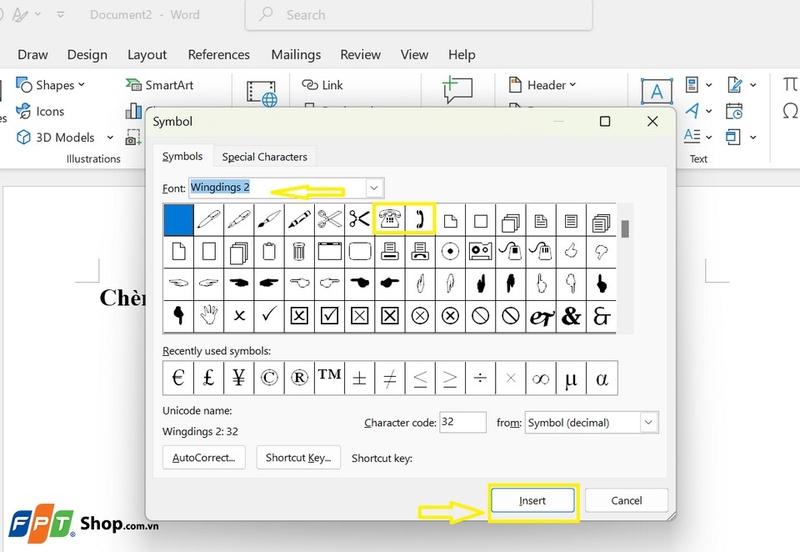Screen dimensions: 800x552
Task: Expand the WordArt dropdown arrow
Action: click(709, 111)
